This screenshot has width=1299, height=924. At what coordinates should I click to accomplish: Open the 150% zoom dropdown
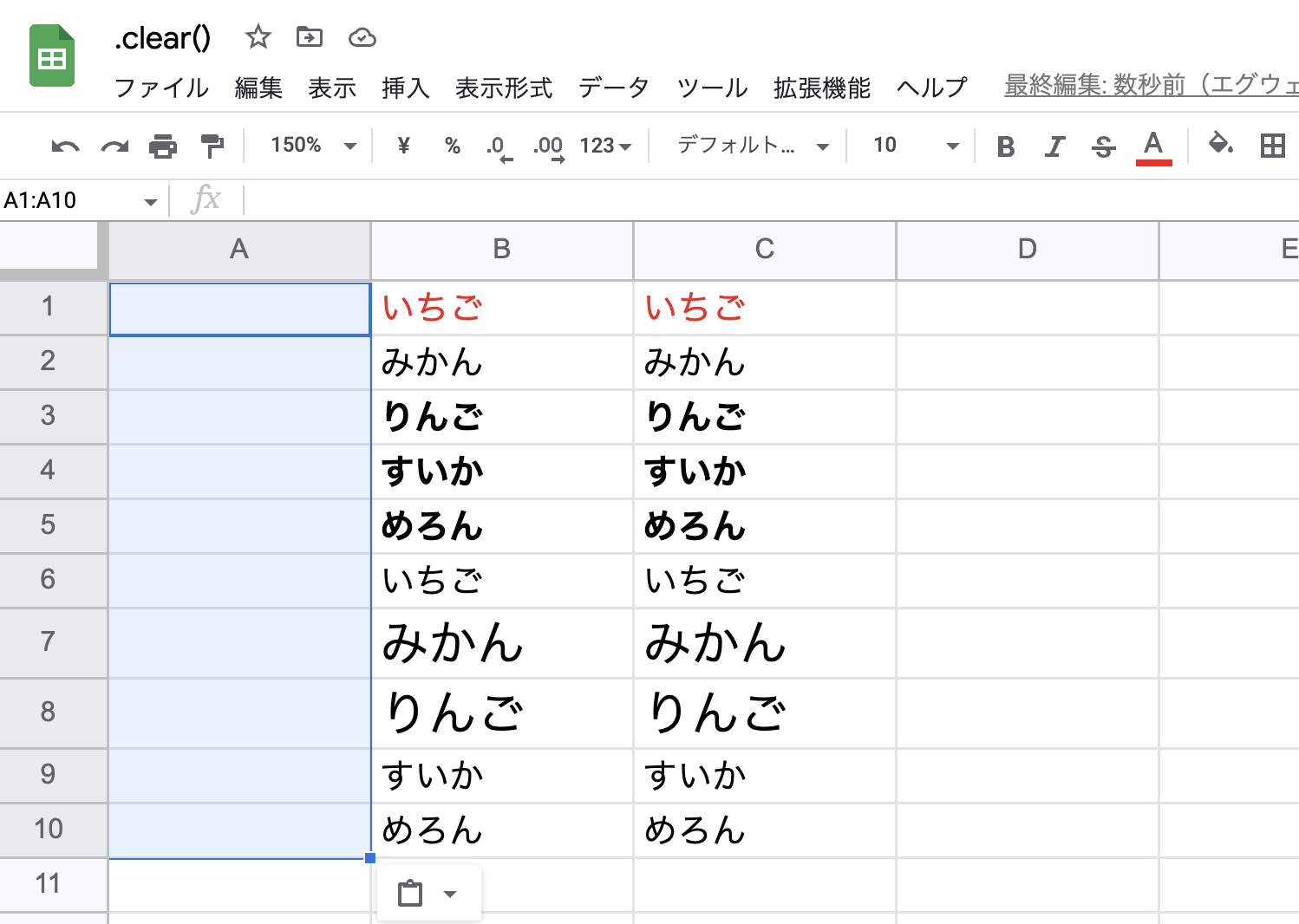[313, 146]
